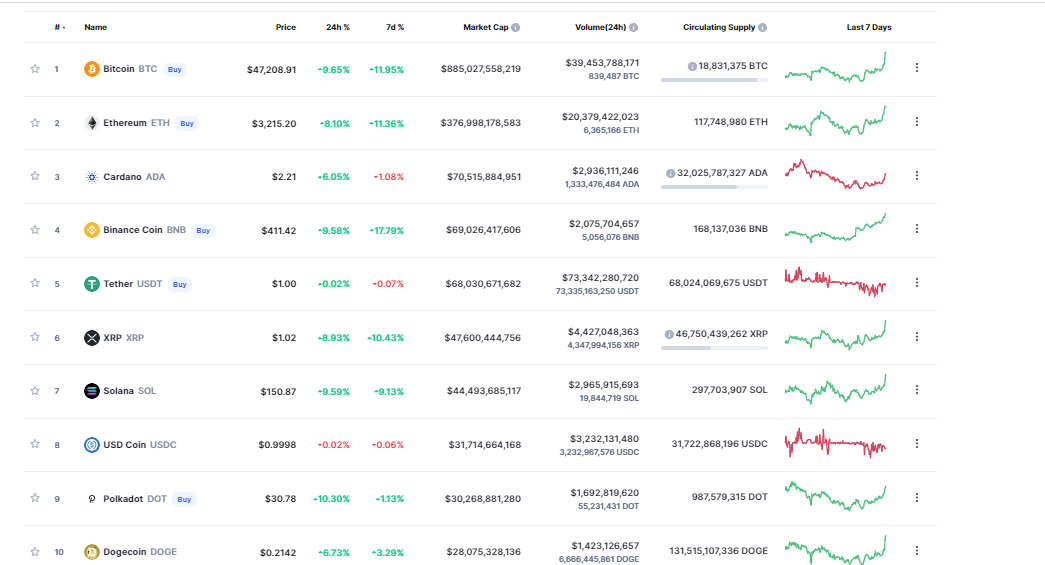The height and width of the screenshot is (565, 1045).
Task: Click the XRP logo icon
Action: [x=91, y=338]
